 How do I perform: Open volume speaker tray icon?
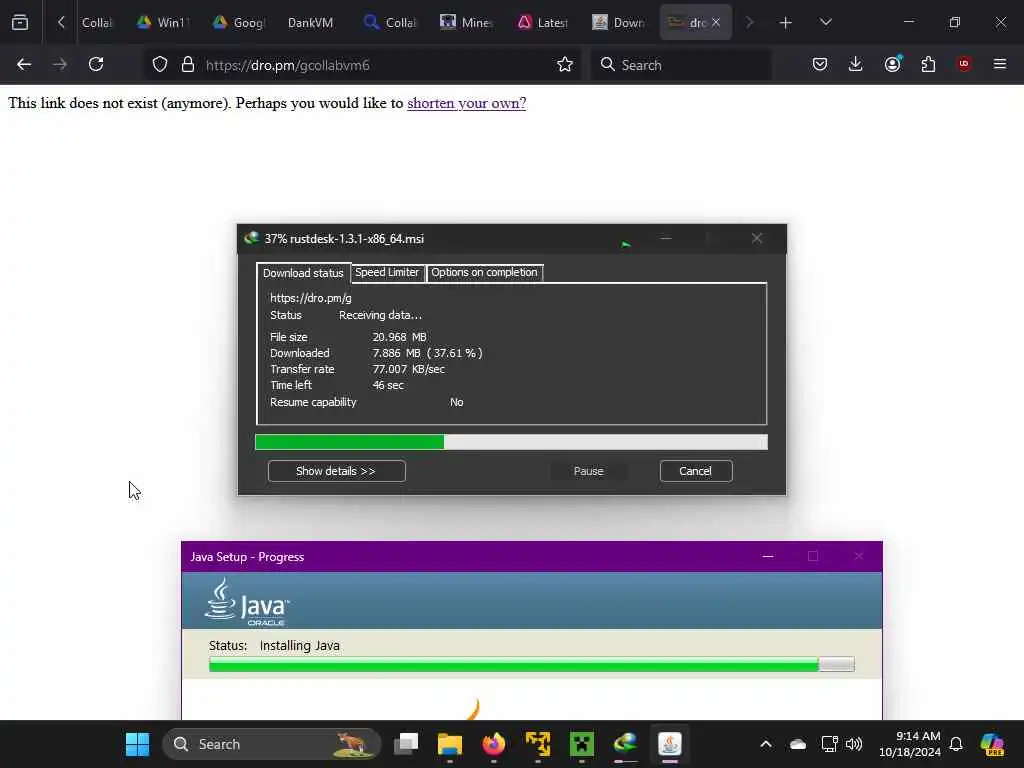854,744
